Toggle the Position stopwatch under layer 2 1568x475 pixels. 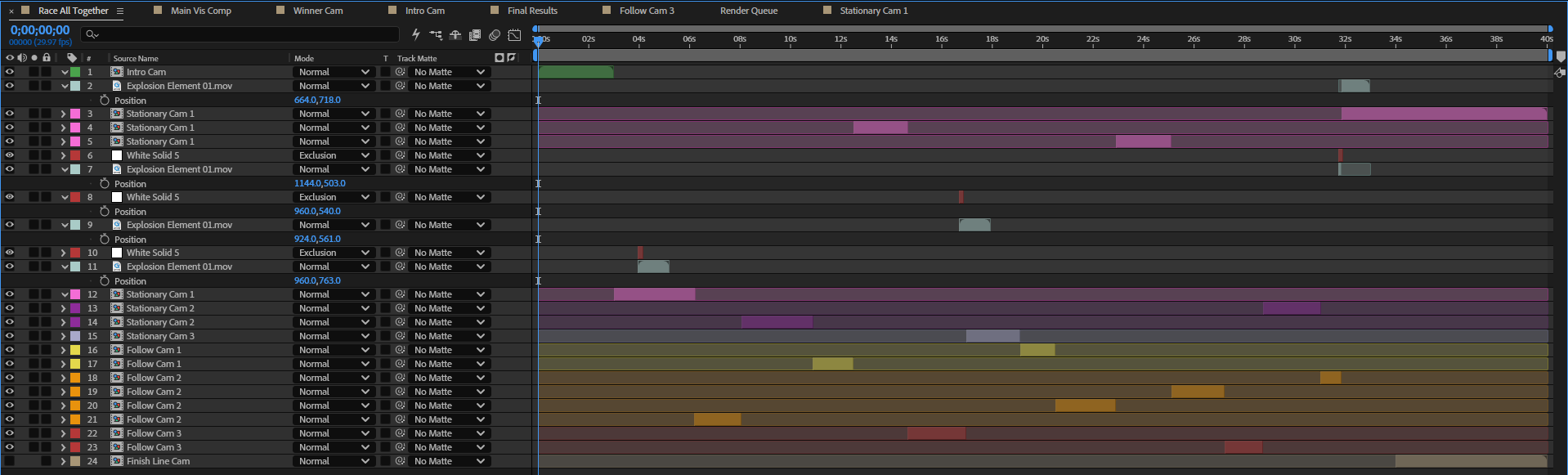pos(105,100)
